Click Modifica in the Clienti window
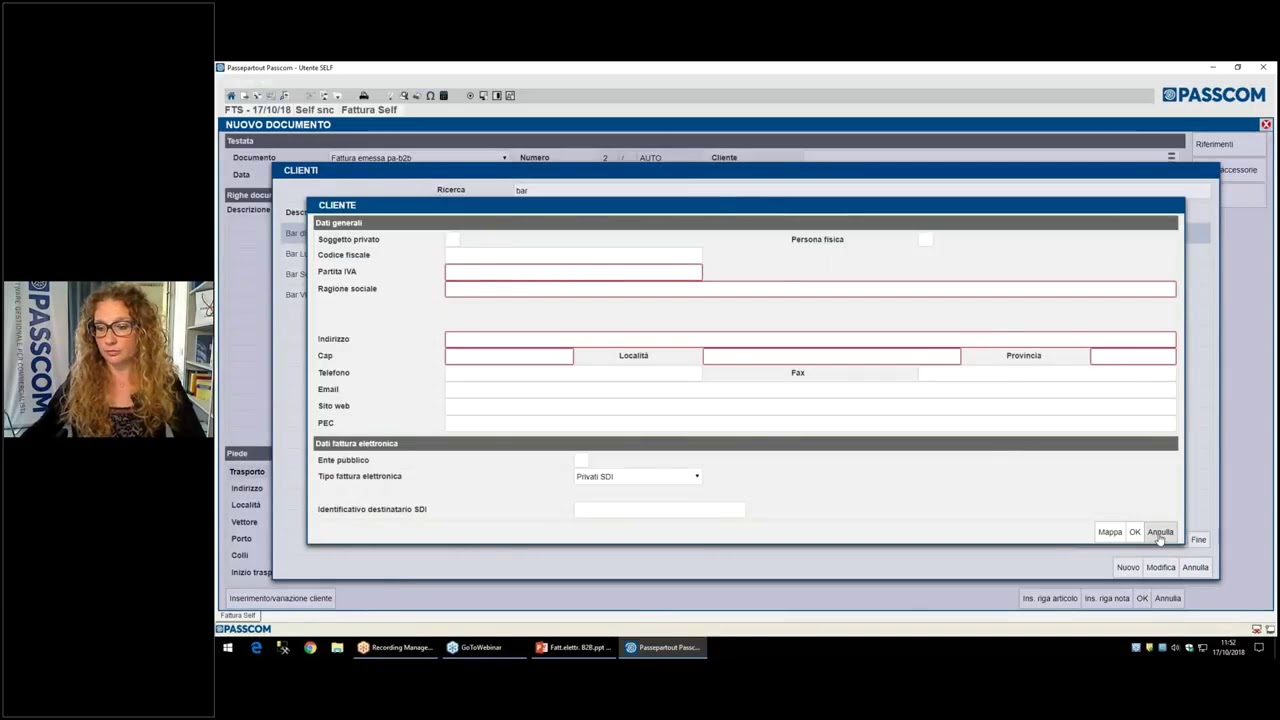This screenshot has height=720, width=1280. tap(1161, 568)
